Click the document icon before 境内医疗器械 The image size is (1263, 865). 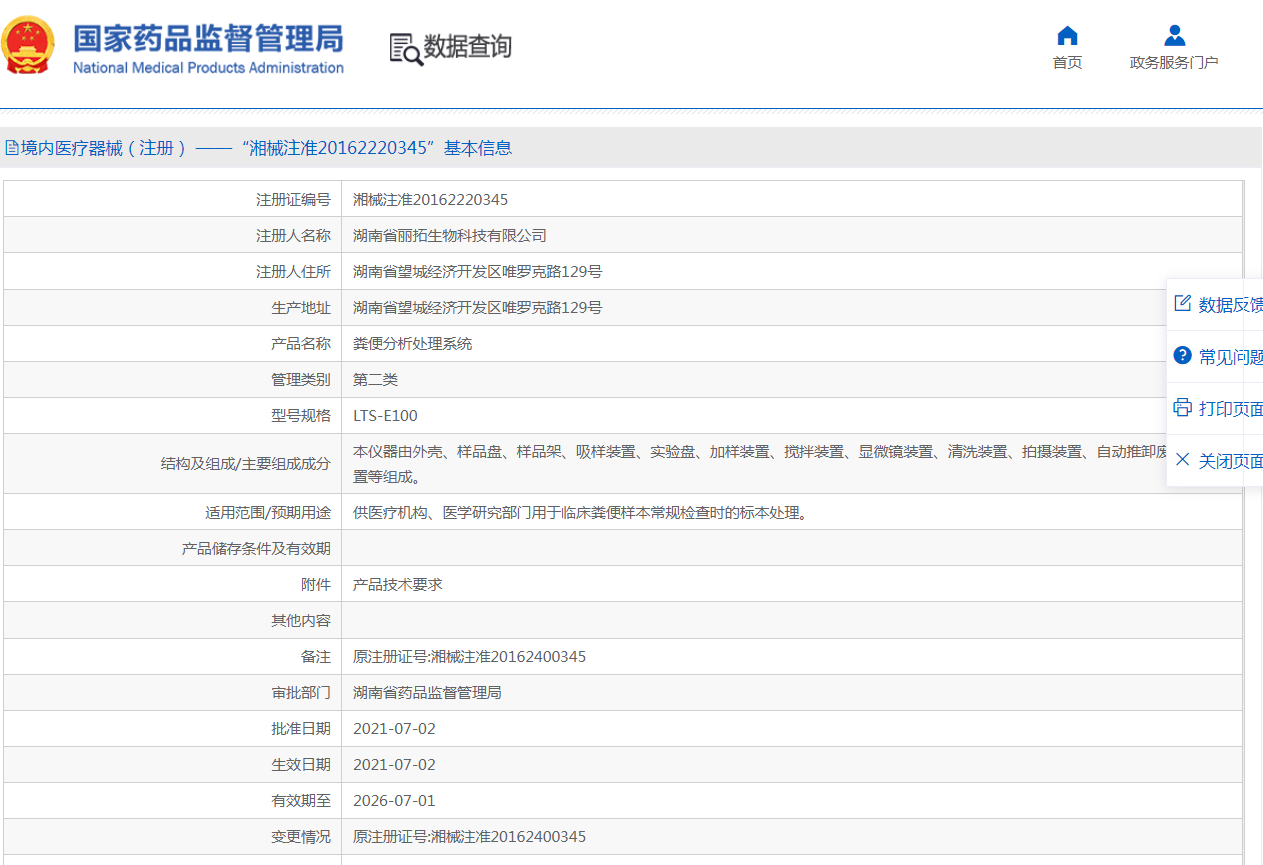(x=12, y=148)
